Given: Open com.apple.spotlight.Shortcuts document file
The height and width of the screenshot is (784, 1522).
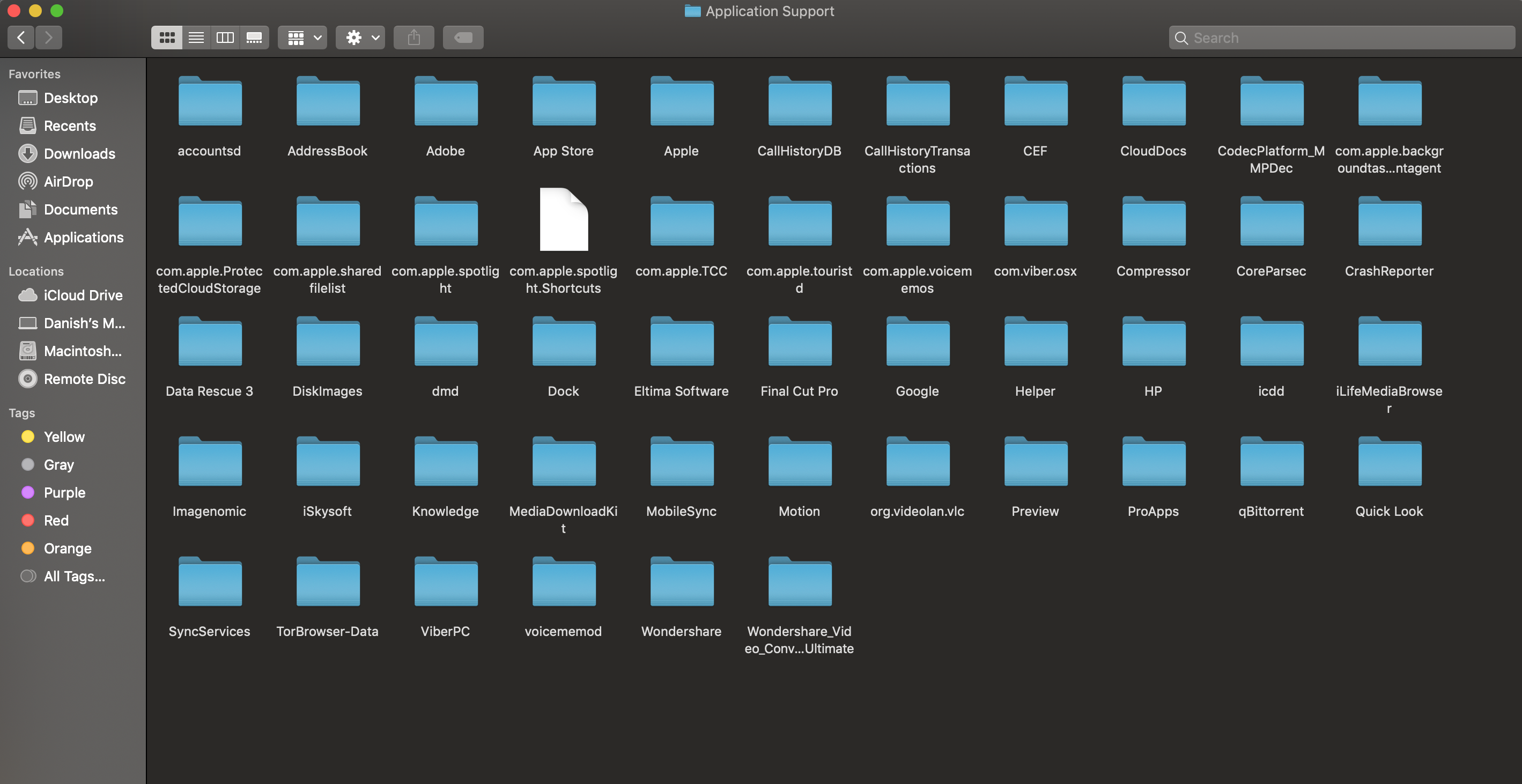Looking at the screenshot, I should (563, 220).
